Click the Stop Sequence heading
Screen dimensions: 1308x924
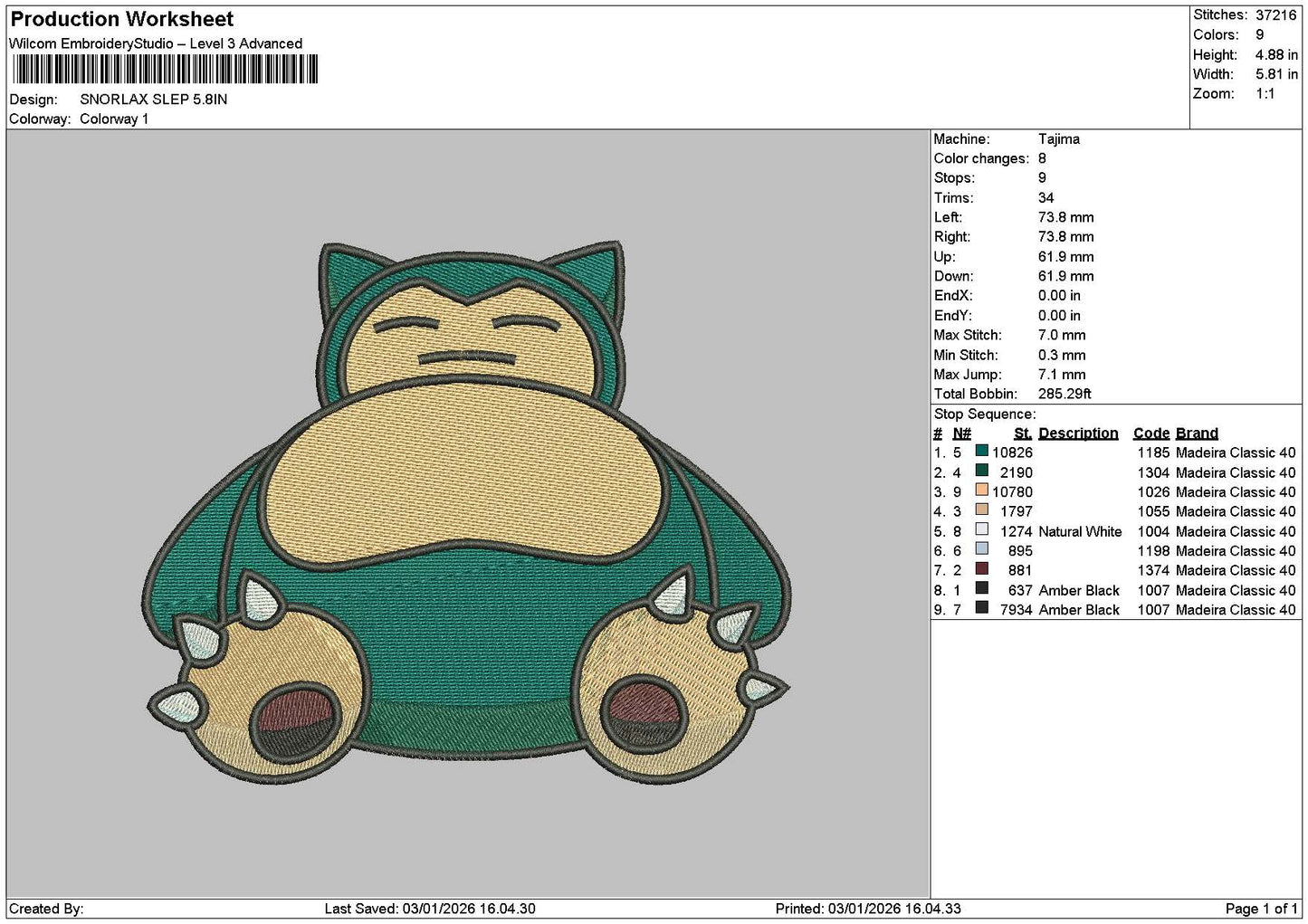pos(985,414)
